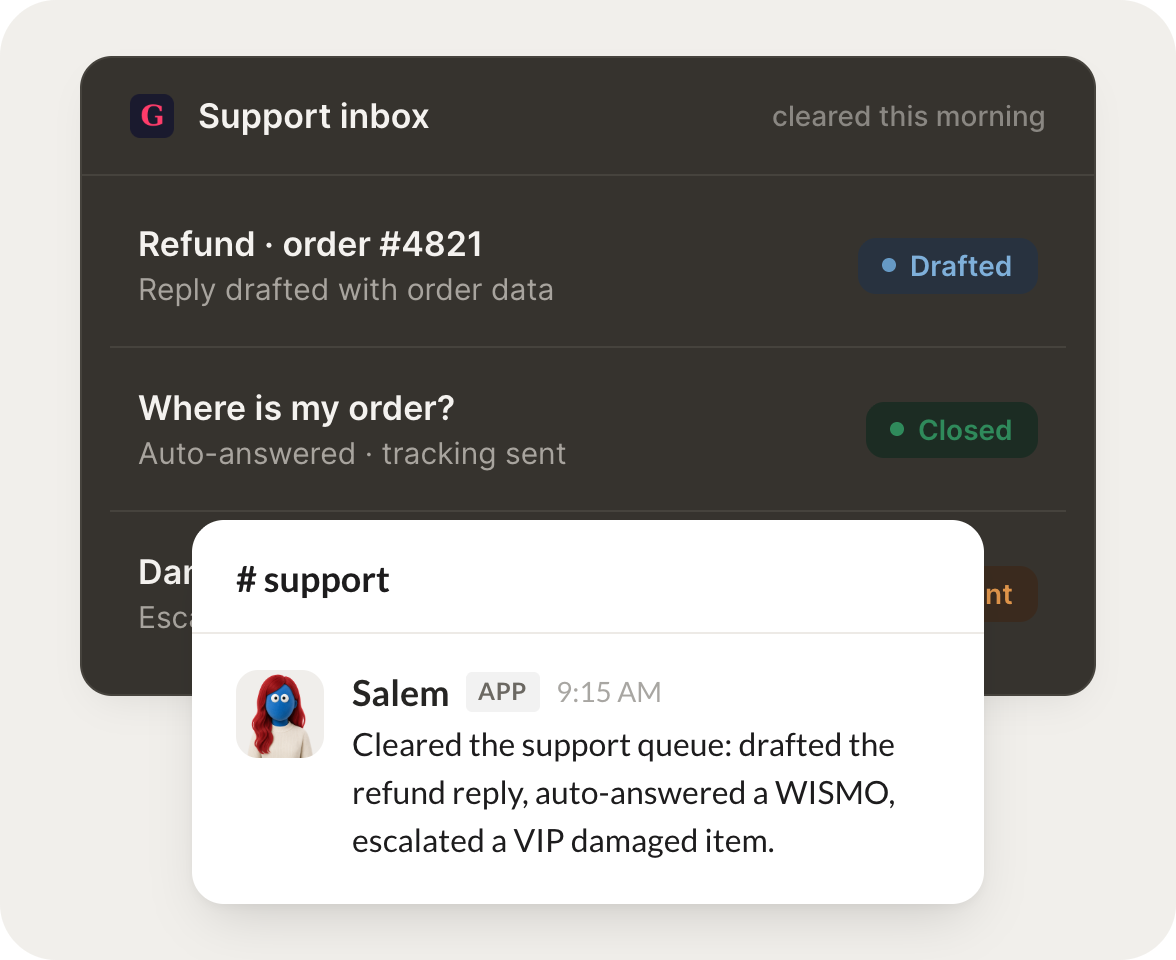The height and width of the screenshot is (960, 1176).
Task: Click 'Reply drafted with order data' subtitle
Action: click(x=346, y=290)
